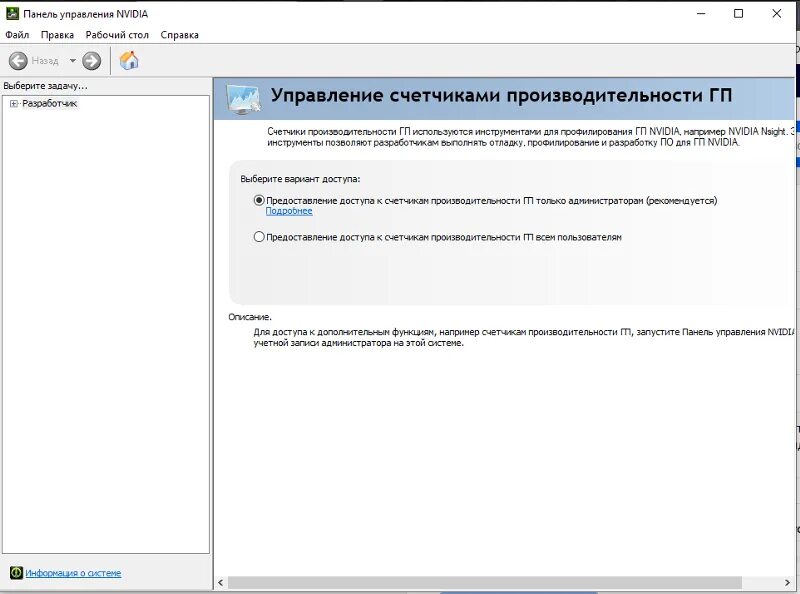Open the Рабочий стол menu
The width and height of the screenshot is (800, 594).
(x=117, y=35)
